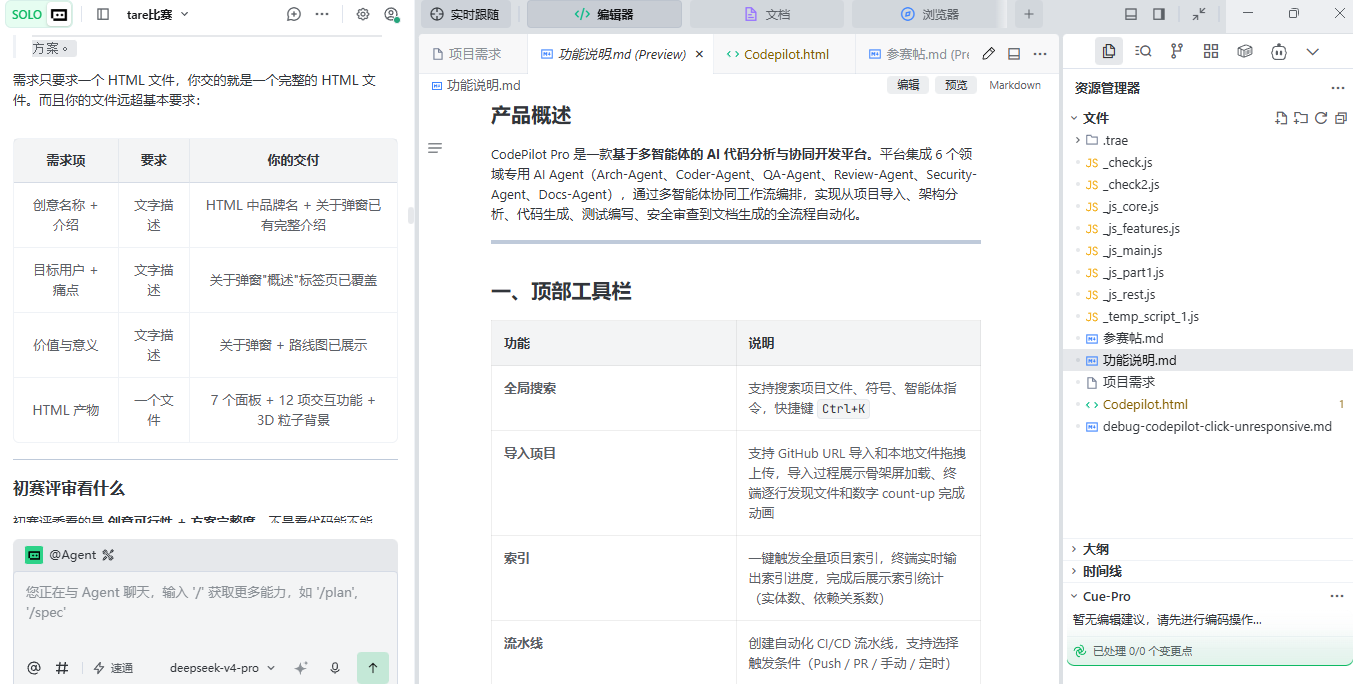This screenshot has height=684, width=1353.
Task: Close the 功能说明.md (Preview) tab
Action: tap(699, 54)
